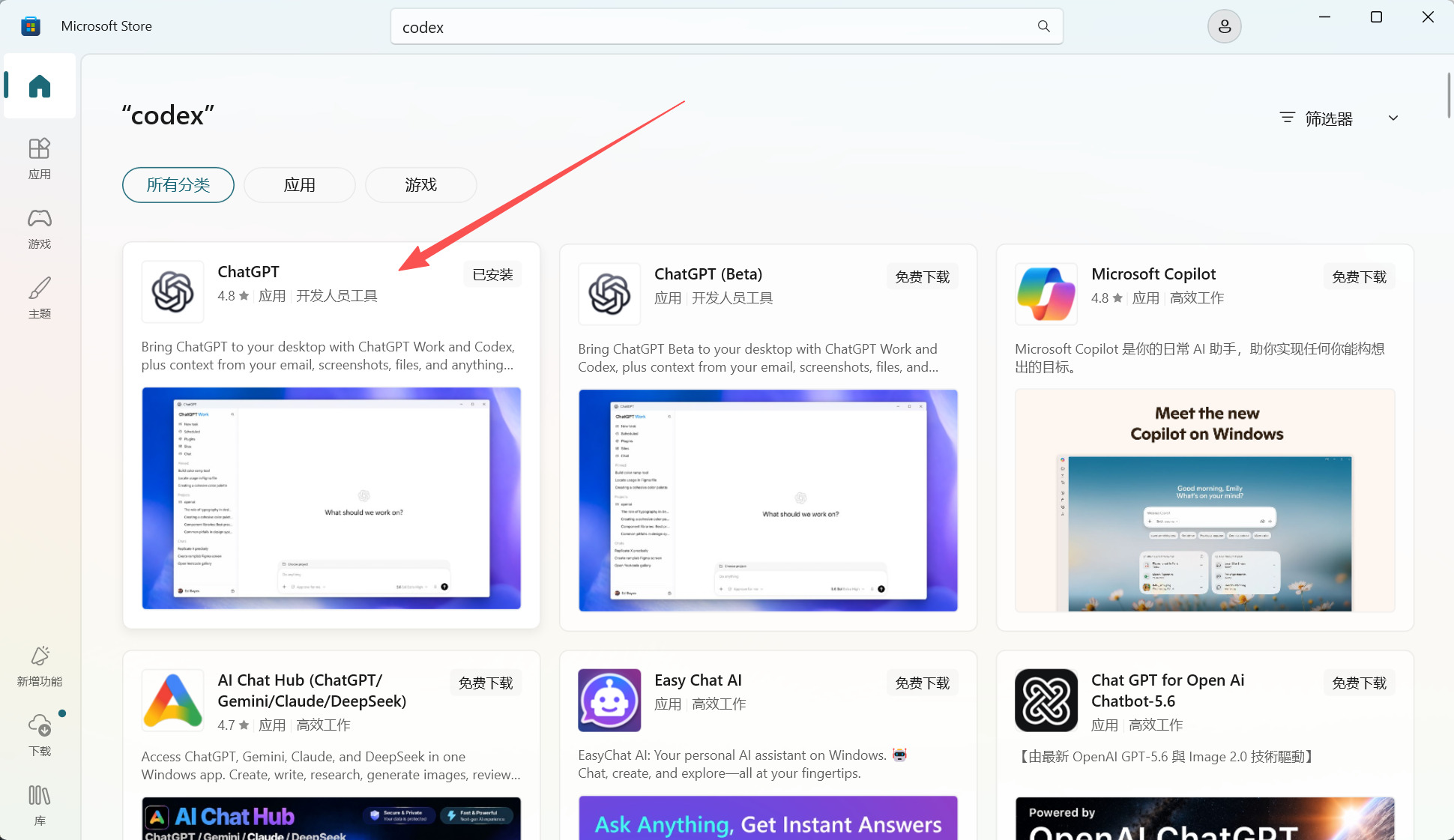Open the 主题 section in the sidebar
This screenshot has height=840, width=1454.
click(x=40, y=298)
